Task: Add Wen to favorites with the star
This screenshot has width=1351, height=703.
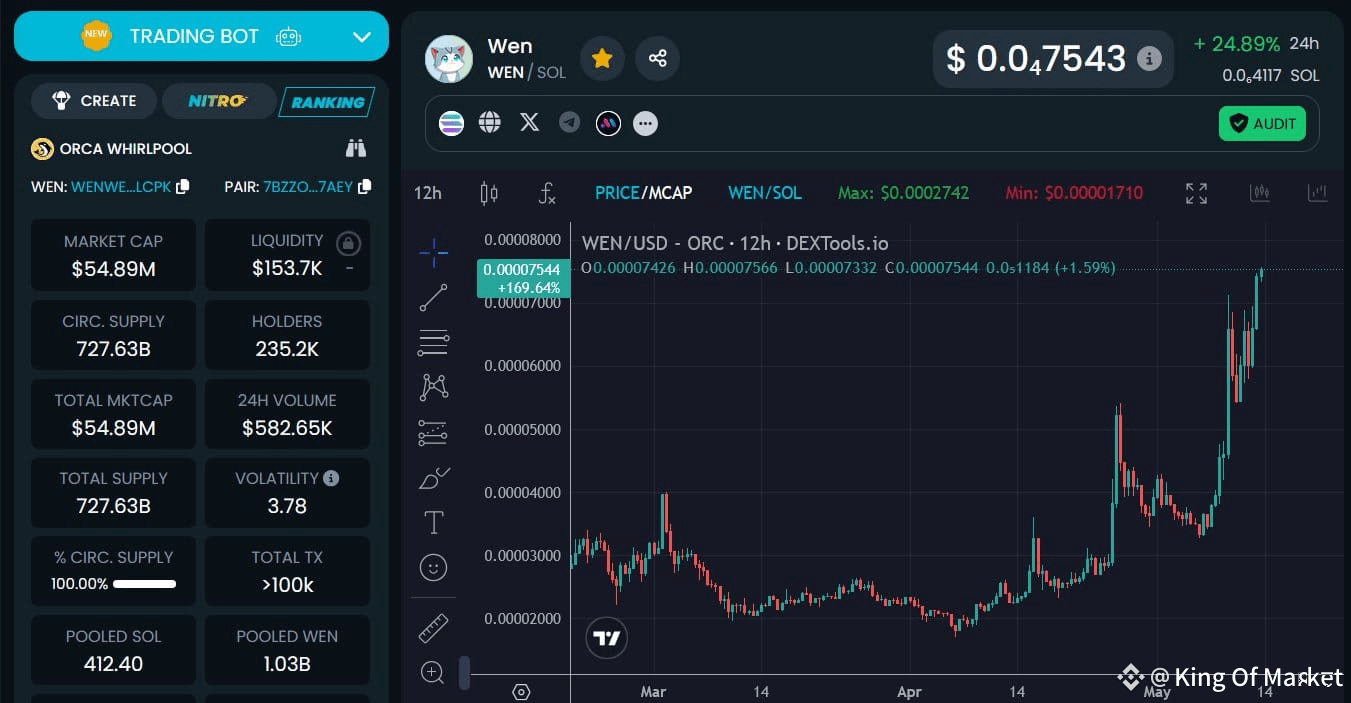Action: [602, 59]
